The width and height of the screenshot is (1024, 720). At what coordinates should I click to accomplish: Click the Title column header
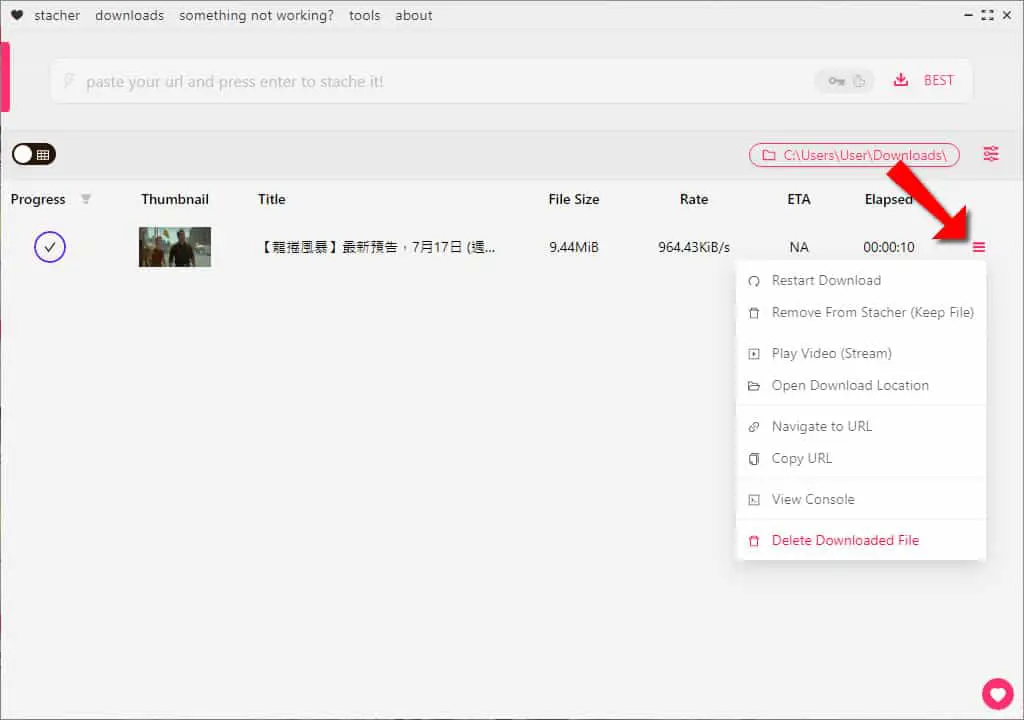pos(272,199)
